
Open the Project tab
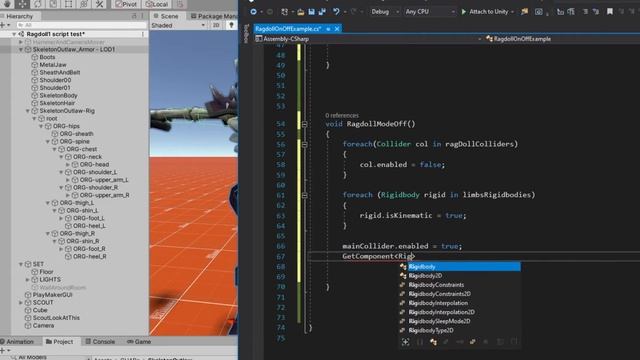tap(60, 342)
